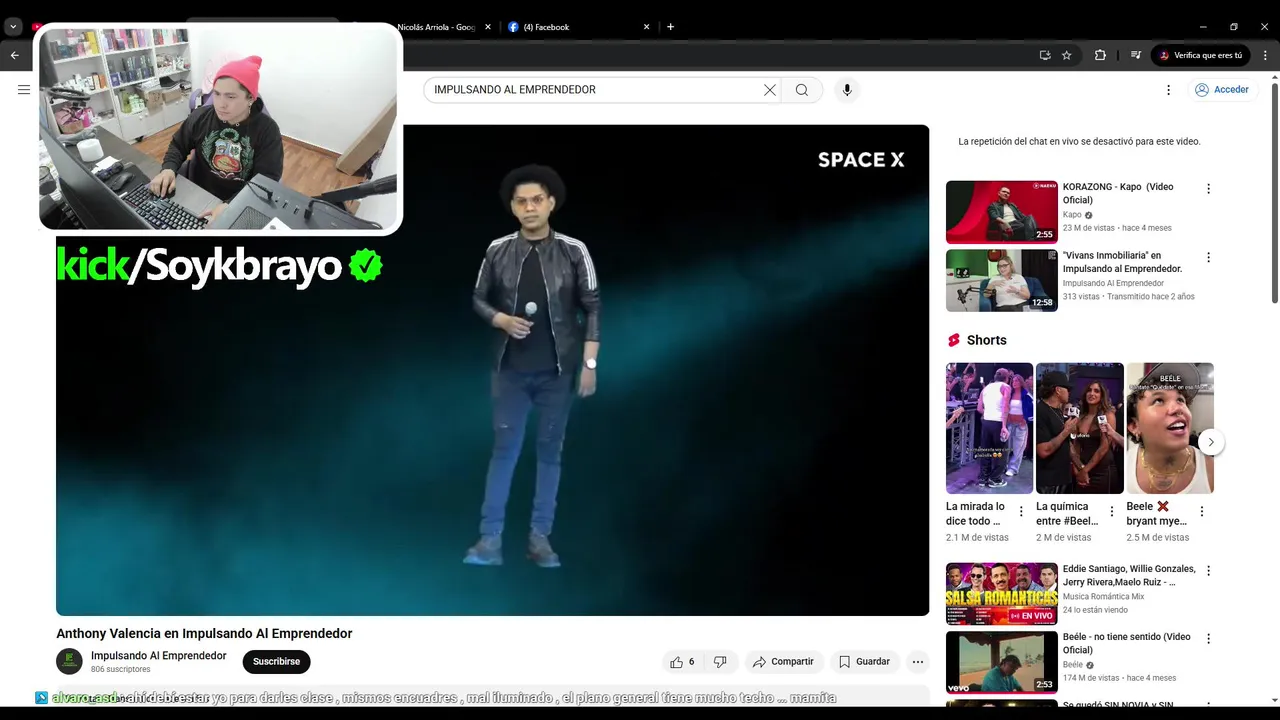The height and width of the screenshot is (720, 1280).
Task: Open the Impulsando Al Emprendedor channel name link
Action: pos(159,656)
